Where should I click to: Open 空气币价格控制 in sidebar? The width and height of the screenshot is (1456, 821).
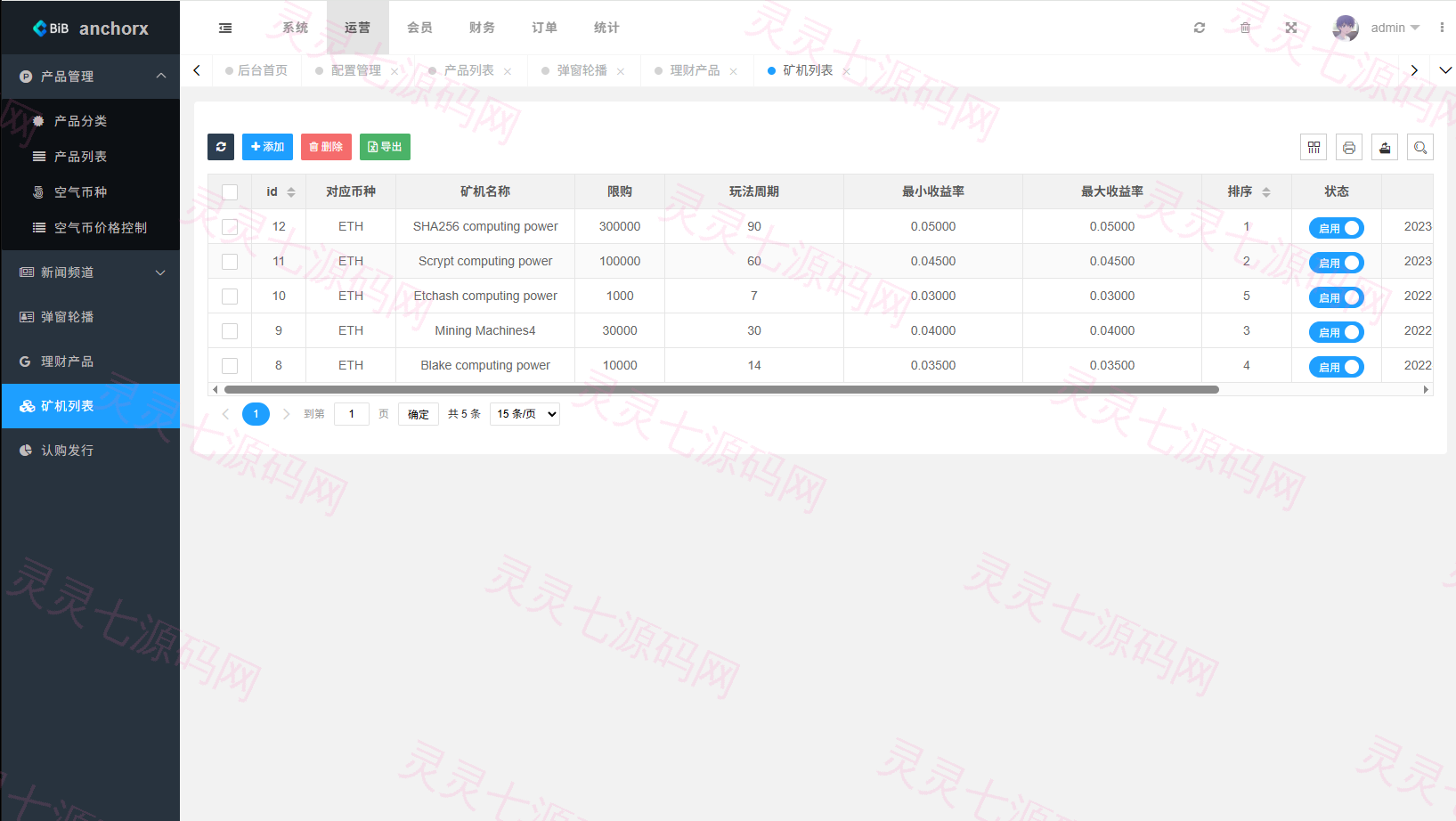coord(90,228)
